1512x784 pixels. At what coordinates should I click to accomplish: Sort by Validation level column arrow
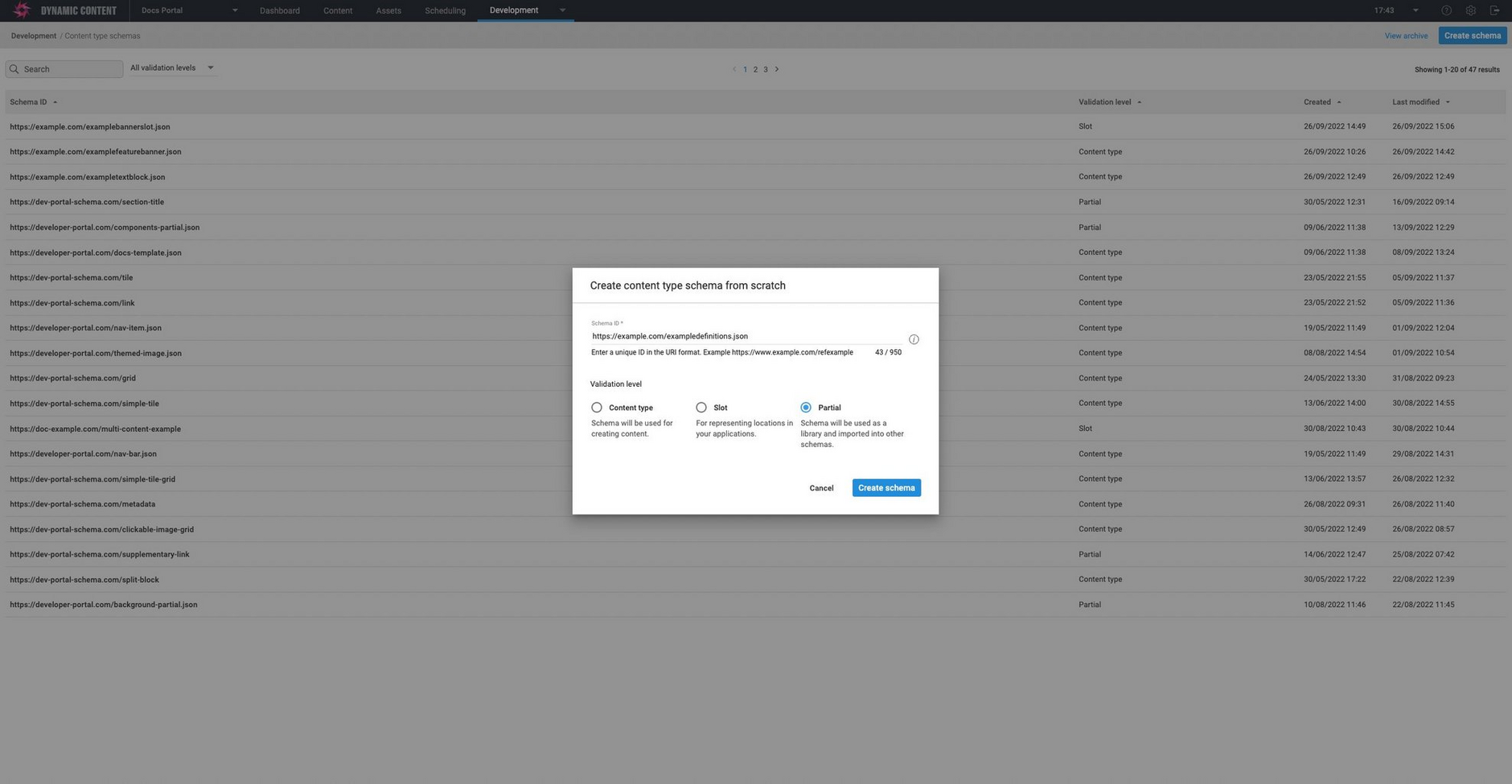1139,102
